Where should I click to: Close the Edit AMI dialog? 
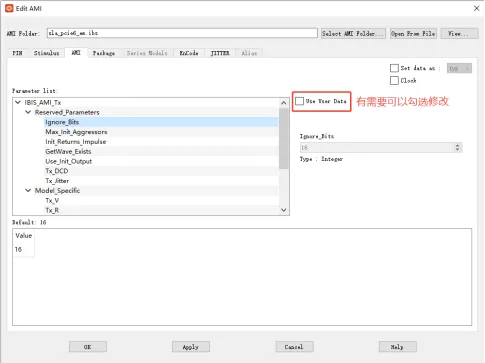(477, 8)
